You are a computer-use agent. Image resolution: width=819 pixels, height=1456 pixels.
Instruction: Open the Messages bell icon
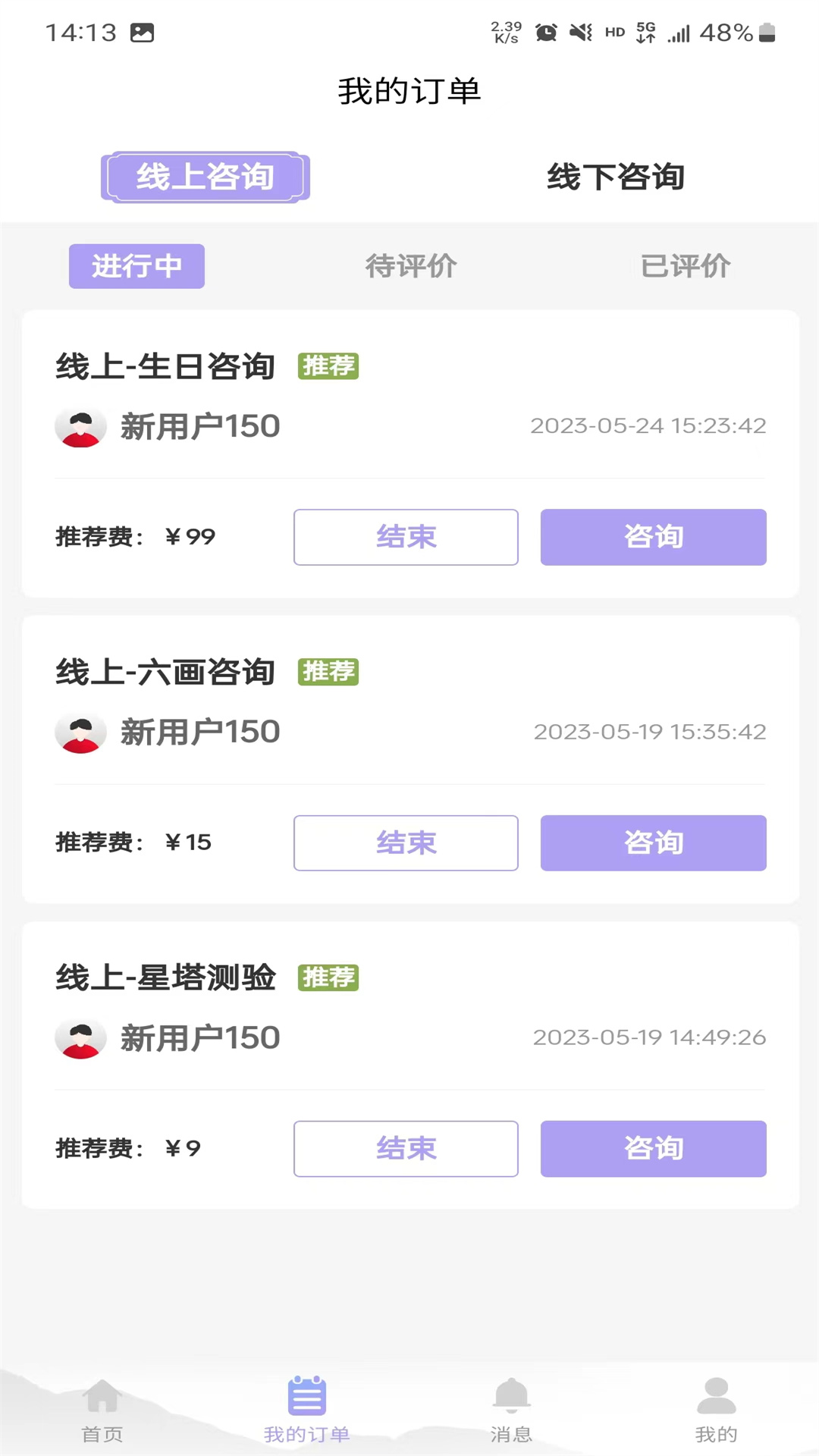[511, 1395]
